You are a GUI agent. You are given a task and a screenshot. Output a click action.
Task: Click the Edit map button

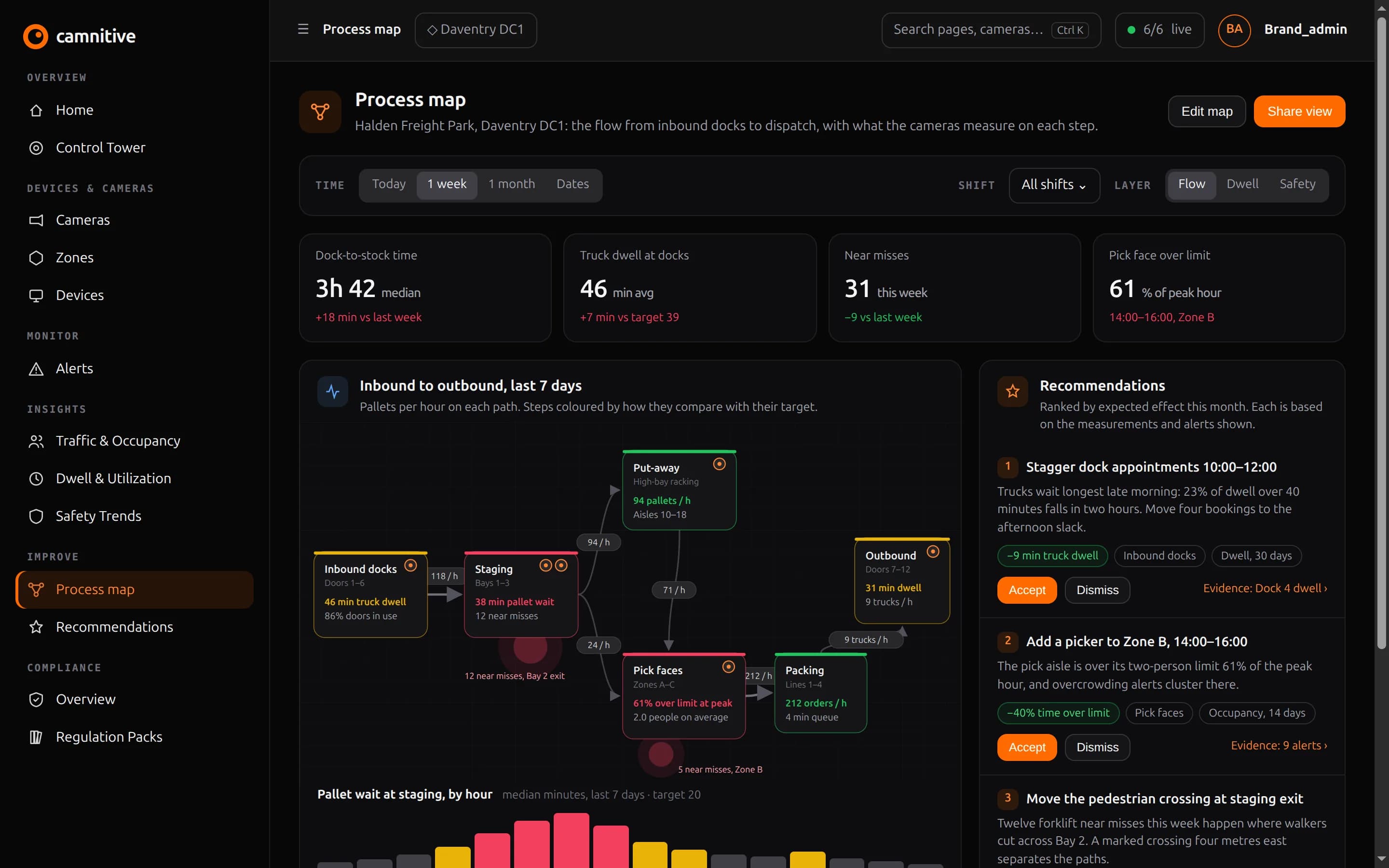pos(1207,111)
